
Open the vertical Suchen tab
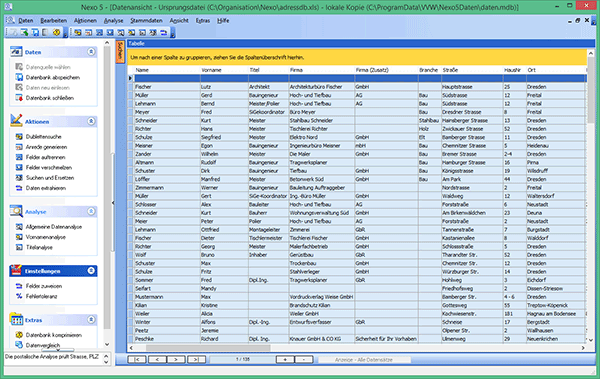click(x=120, y=52)
